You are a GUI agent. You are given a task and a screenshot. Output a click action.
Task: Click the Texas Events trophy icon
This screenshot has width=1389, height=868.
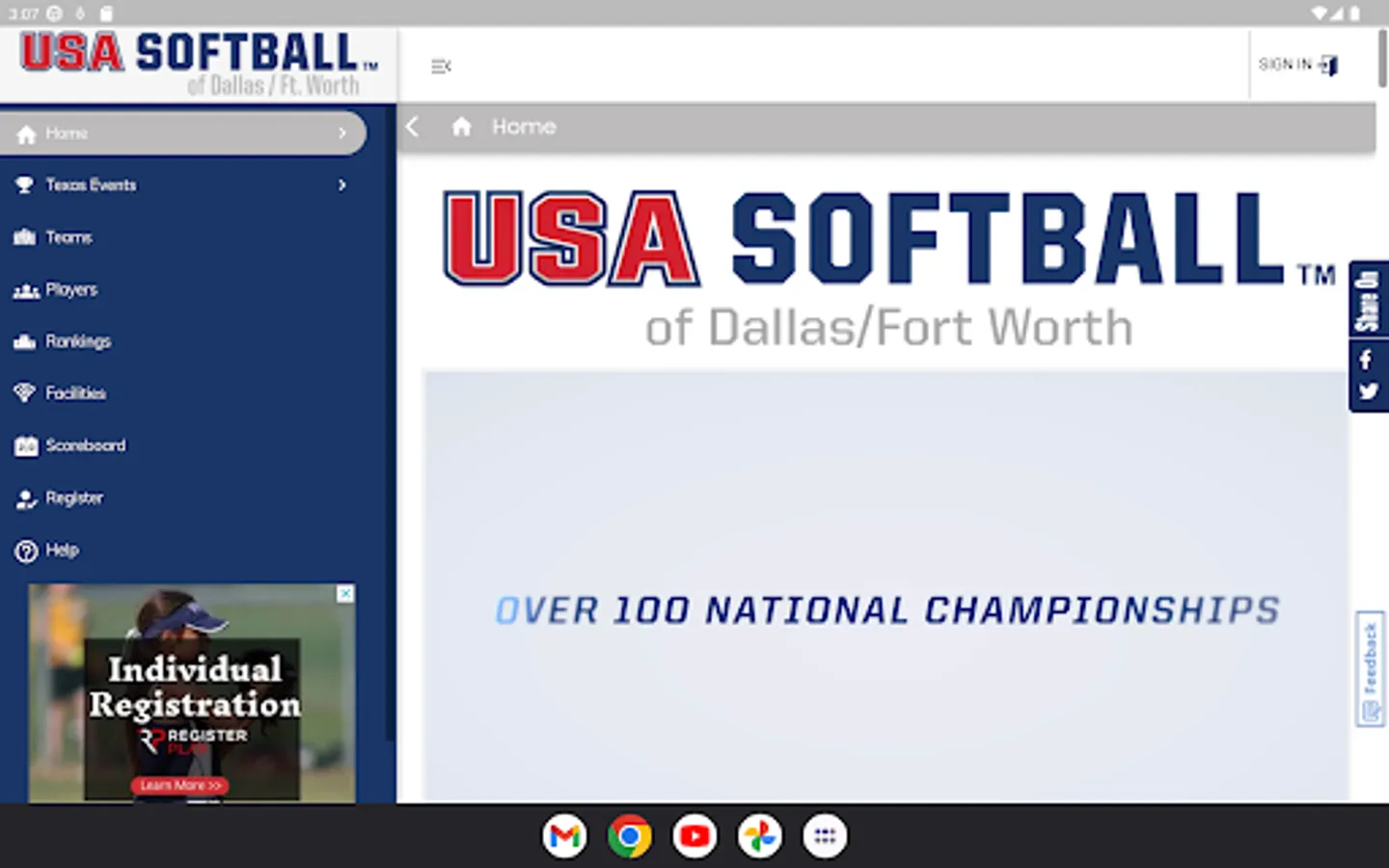(x=25, y=185)
